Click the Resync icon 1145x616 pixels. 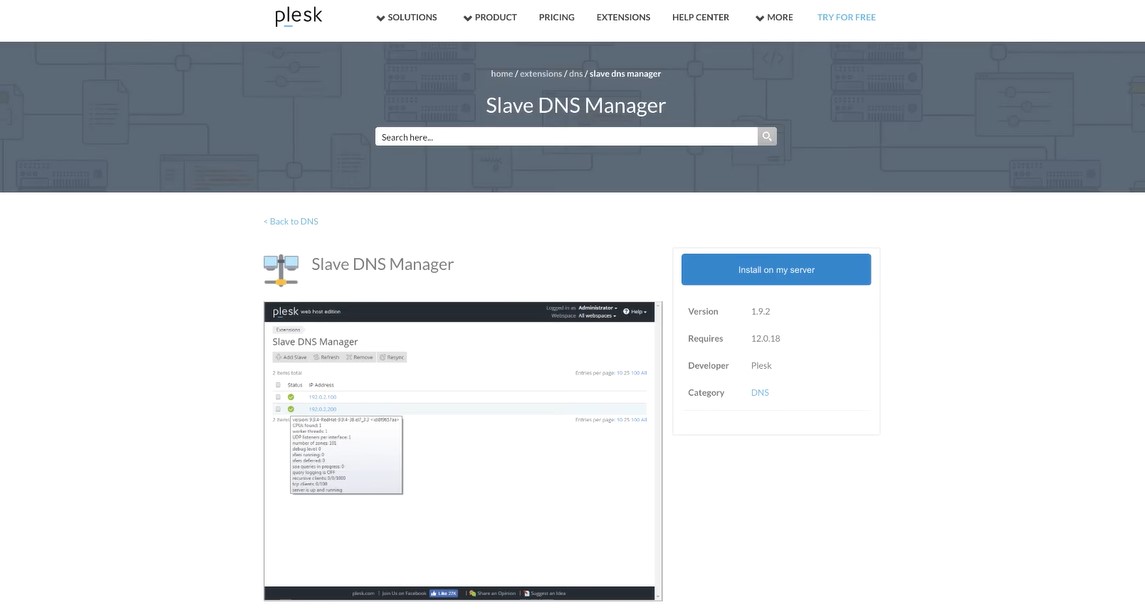[x=383, y=356]
